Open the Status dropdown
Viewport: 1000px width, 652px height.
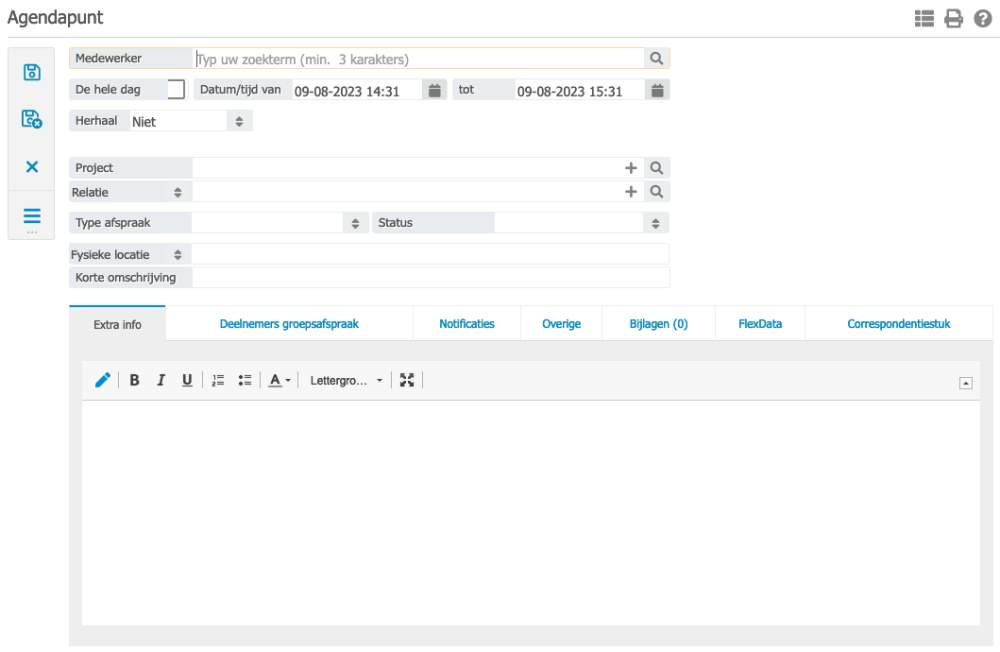click(x=581, y=223)
